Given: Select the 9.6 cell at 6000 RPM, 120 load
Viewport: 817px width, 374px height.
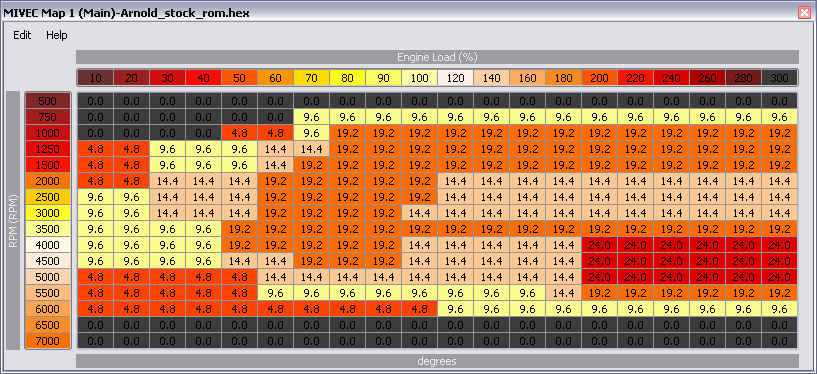Looking at the screenshot, I should click(x=455, y=309).
